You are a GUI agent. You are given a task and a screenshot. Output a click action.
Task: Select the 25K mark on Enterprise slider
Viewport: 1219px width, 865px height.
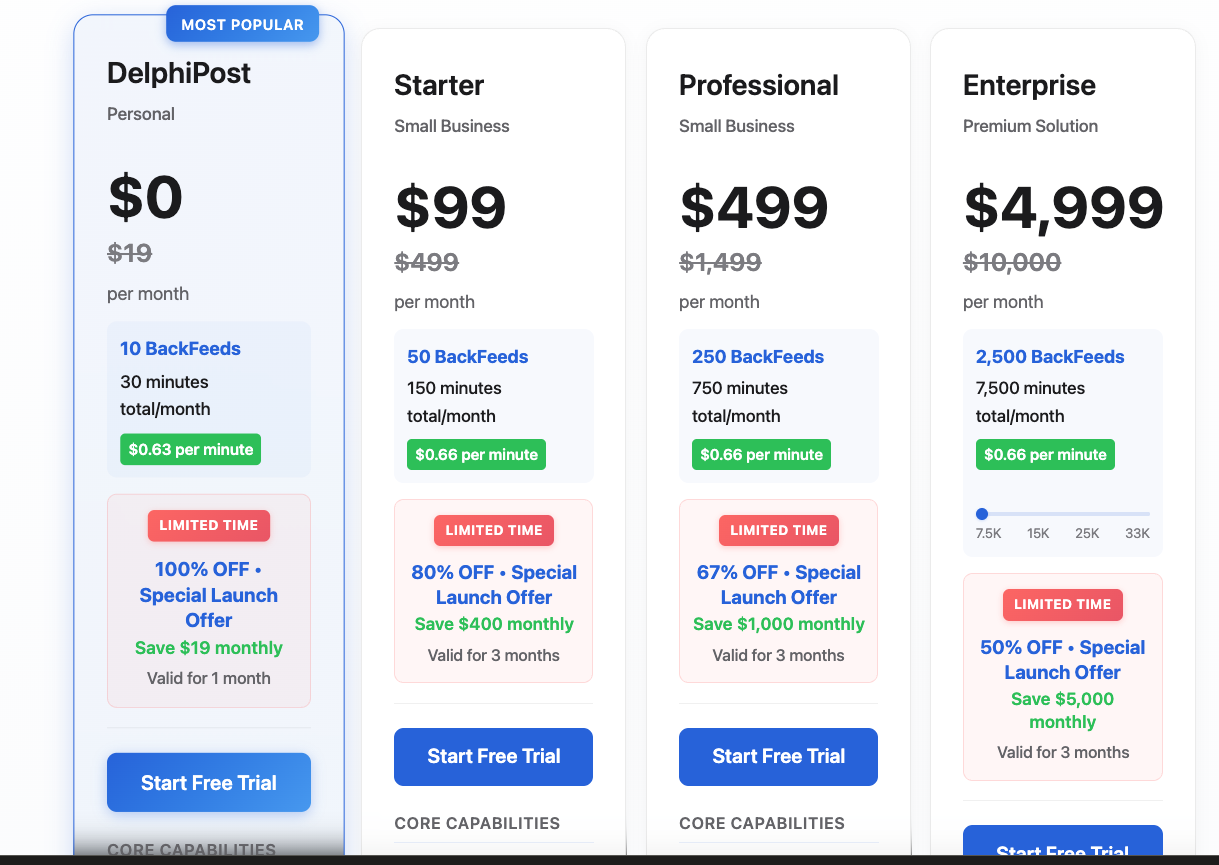coord(1087,533)
